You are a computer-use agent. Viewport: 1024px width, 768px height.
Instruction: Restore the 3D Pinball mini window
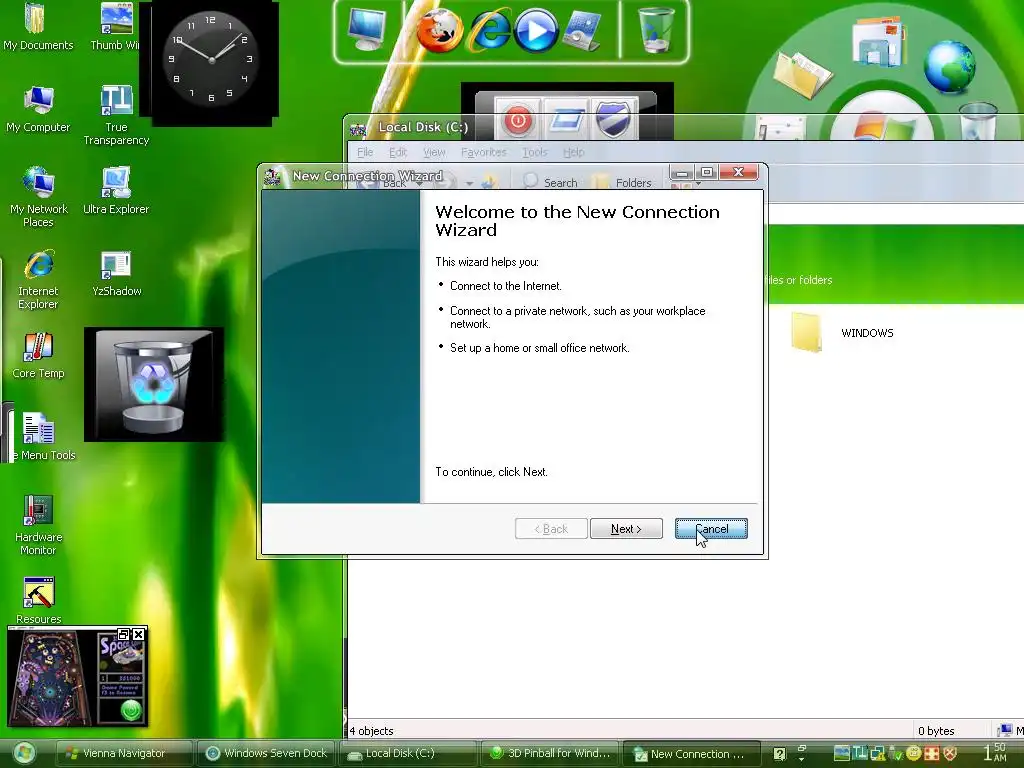[123, 634]
